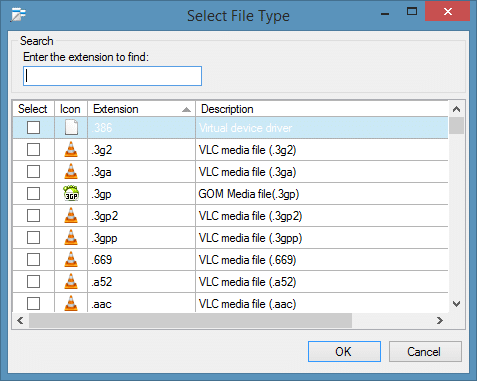The width and height of the screenshot is (477, 381).
Task: Click the vertical scrollbar thumb
Action: 456,125
